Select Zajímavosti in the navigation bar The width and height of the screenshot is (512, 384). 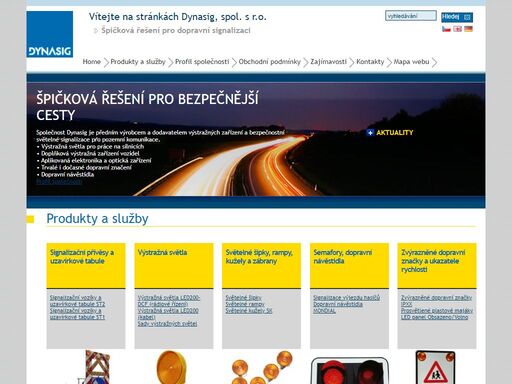coord(328,62)
